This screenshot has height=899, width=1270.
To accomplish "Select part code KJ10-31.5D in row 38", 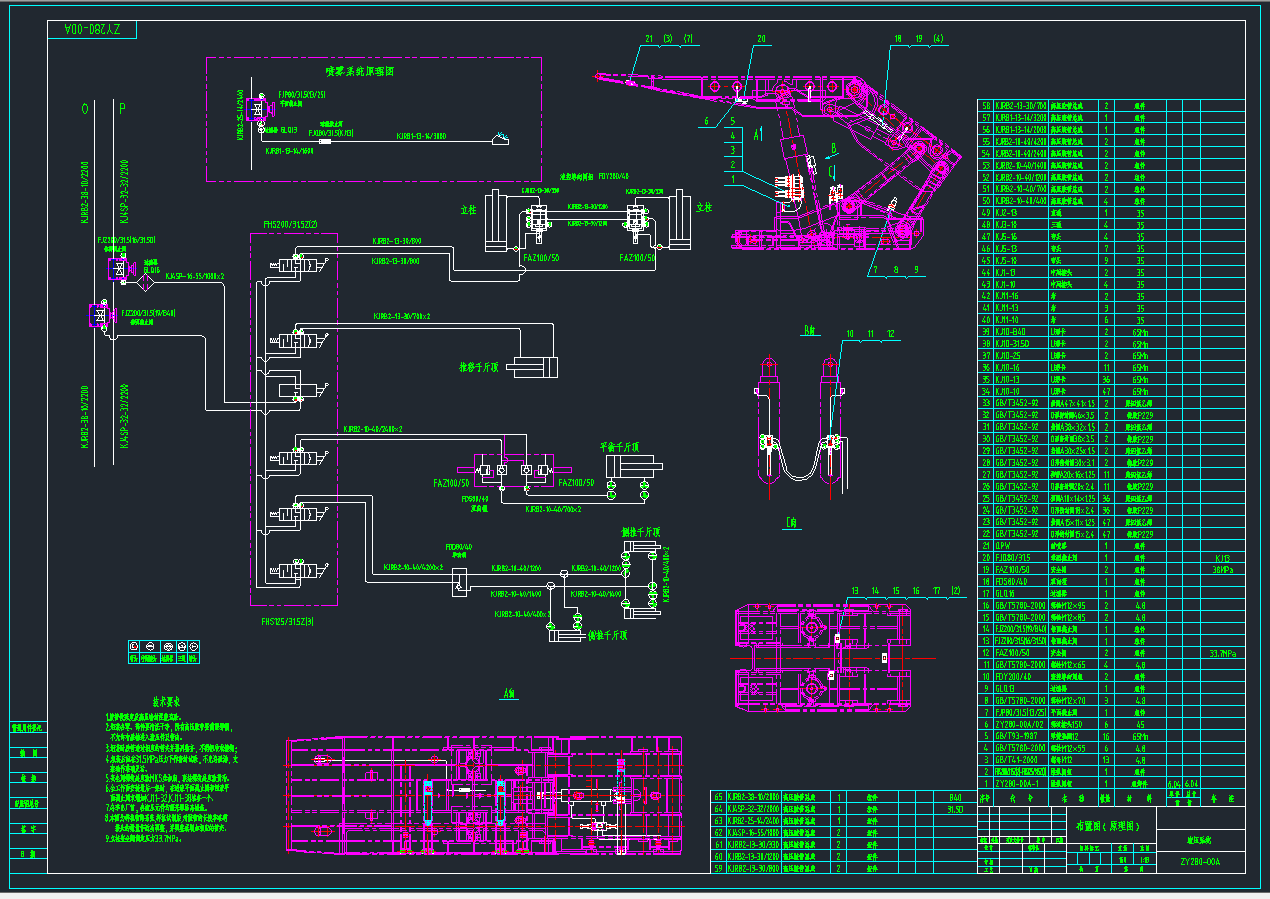I will [1013, 344].
